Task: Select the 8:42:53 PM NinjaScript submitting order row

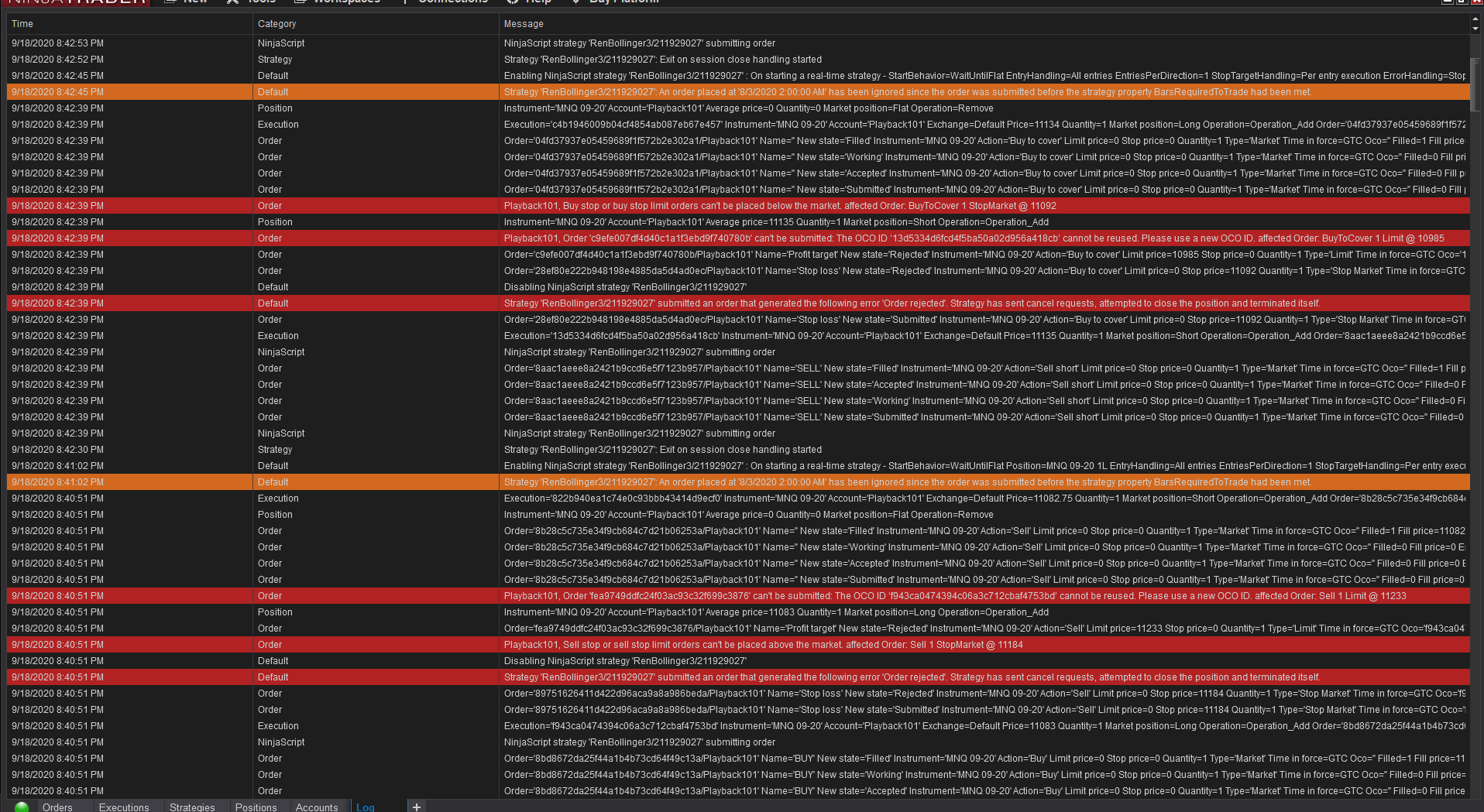Action: 738,43
